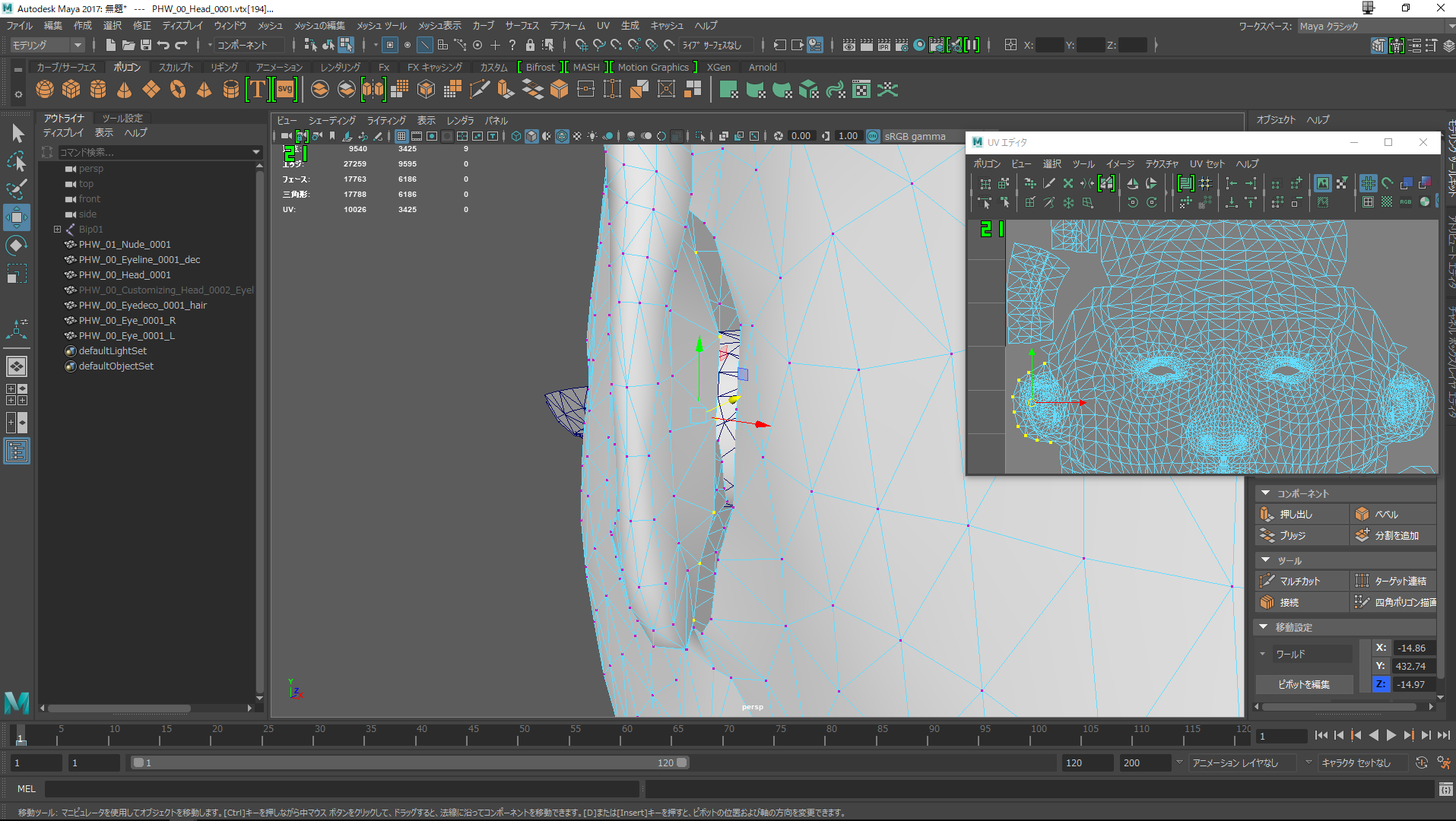The height and width of the screenshot is (821, 1456).
Task: Click the polygon sphere shelf icon
Action: click(x=45, y=90)
